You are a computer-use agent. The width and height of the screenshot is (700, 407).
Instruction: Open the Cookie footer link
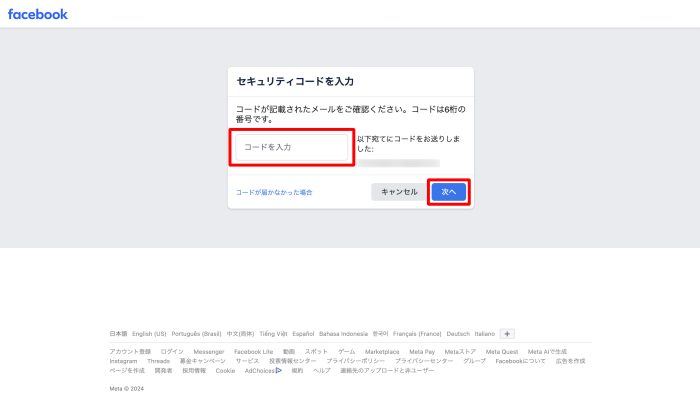(x=225, y=370)
